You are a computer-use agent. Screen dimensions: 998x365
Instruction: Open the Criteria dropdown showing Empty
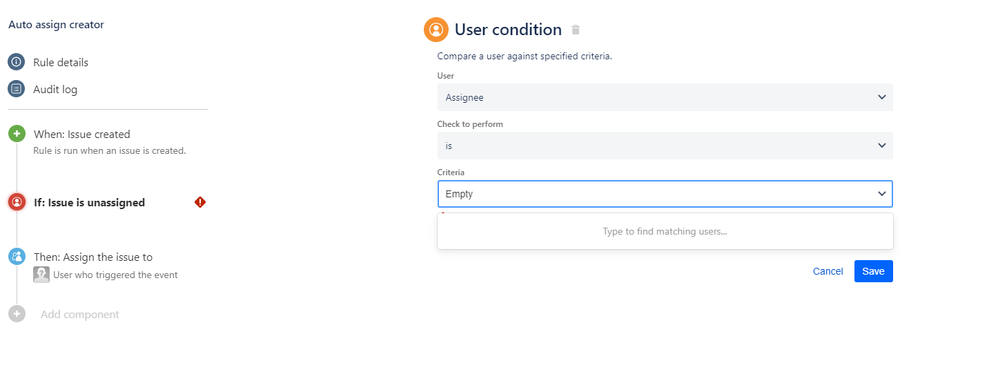665,194
